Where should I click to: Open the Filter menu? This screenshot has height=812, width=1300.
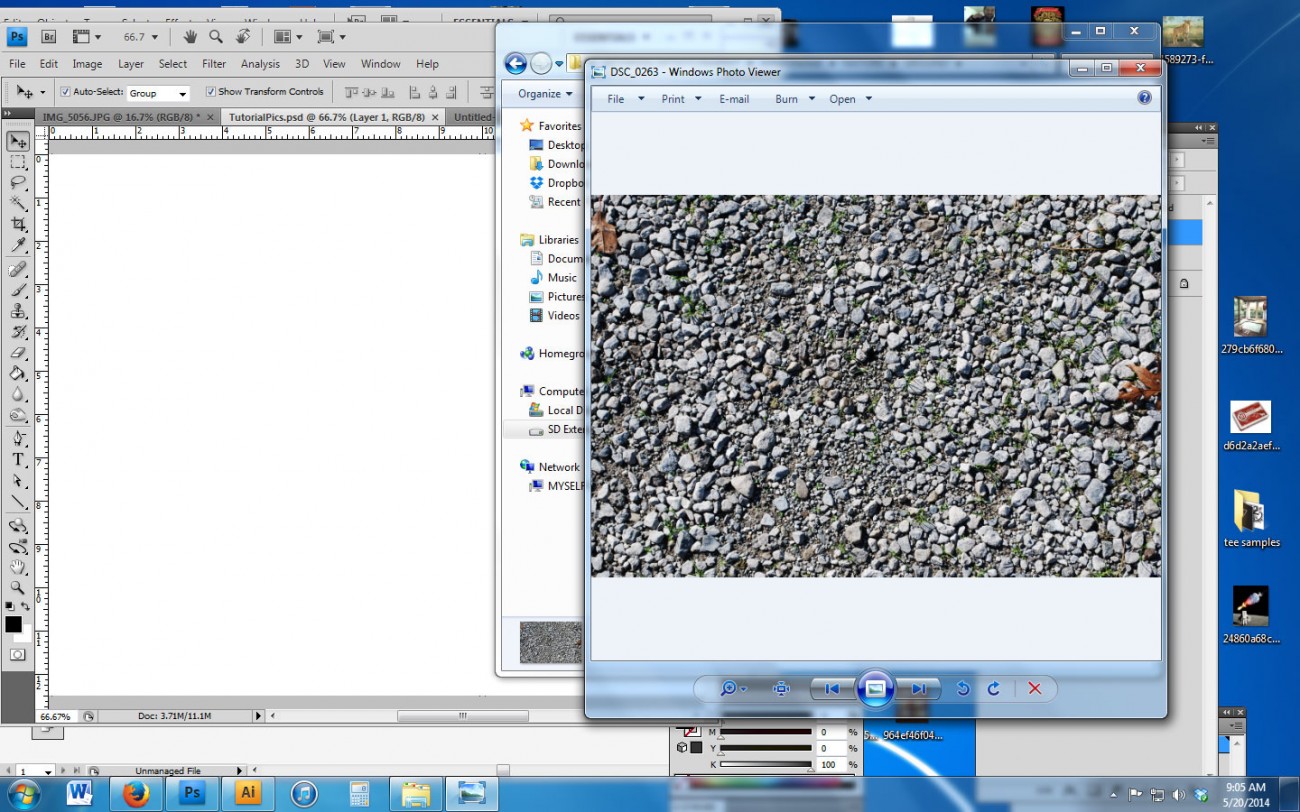(214, 64)
